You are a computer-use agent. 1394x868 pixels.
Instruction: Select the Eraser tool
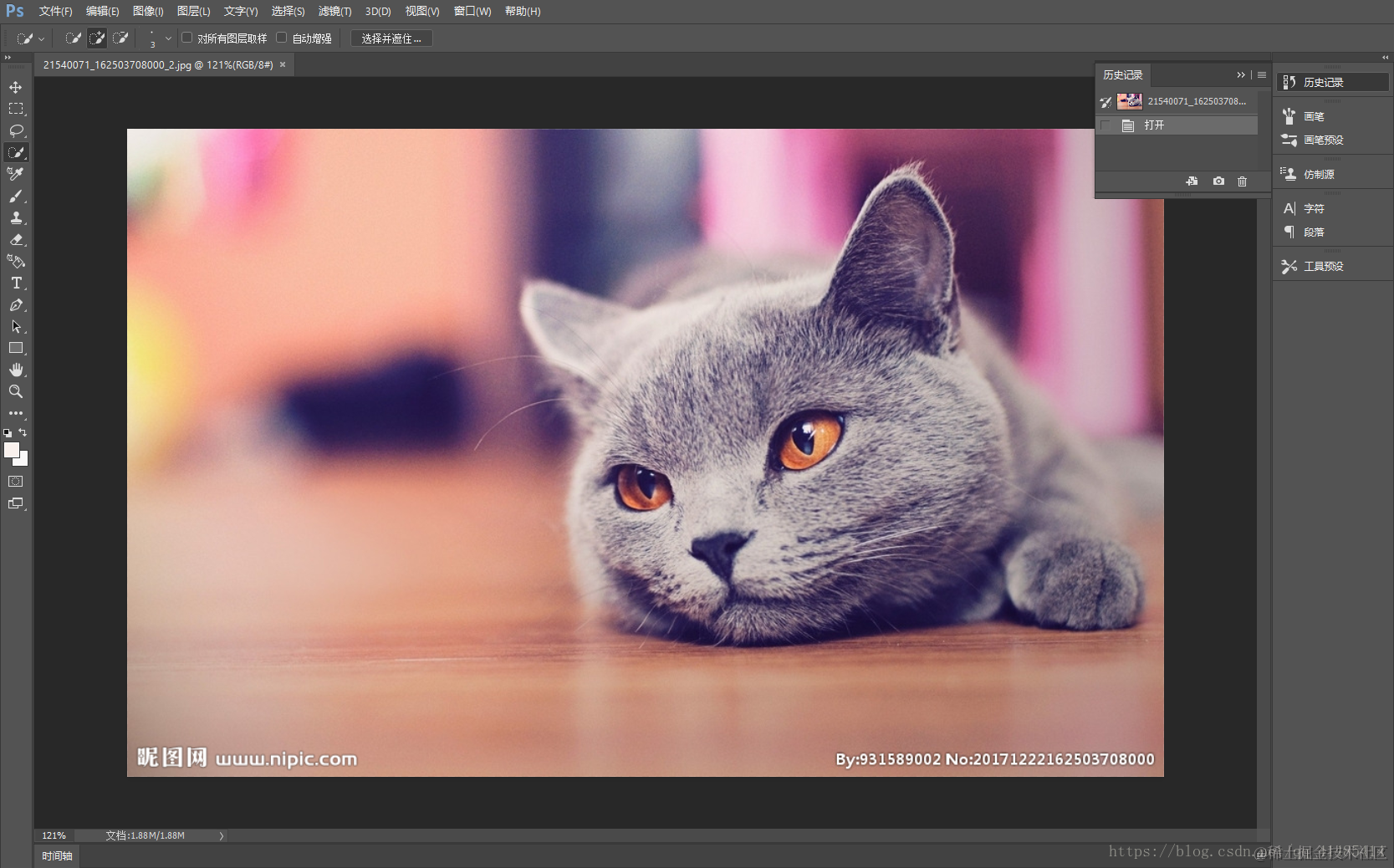pos(16,239)
